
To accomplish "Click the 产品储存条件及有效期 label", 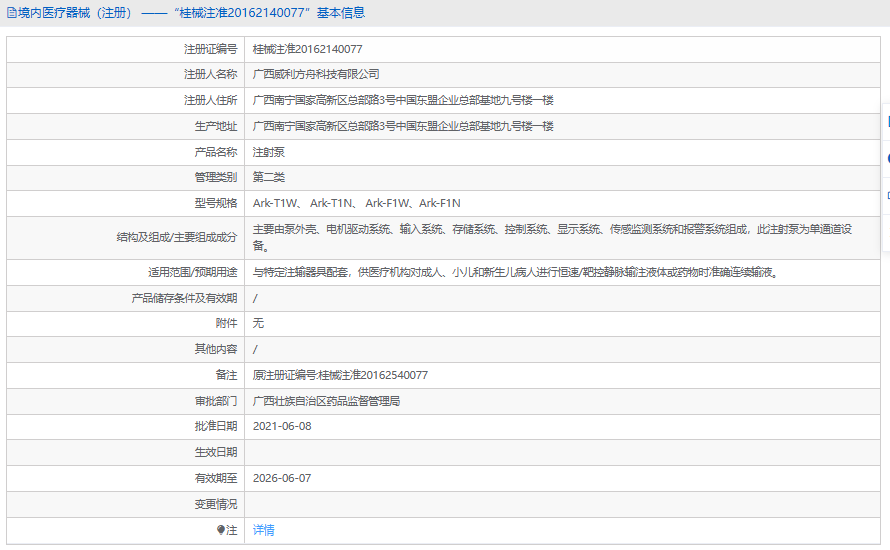I will [x=184, y=298].
